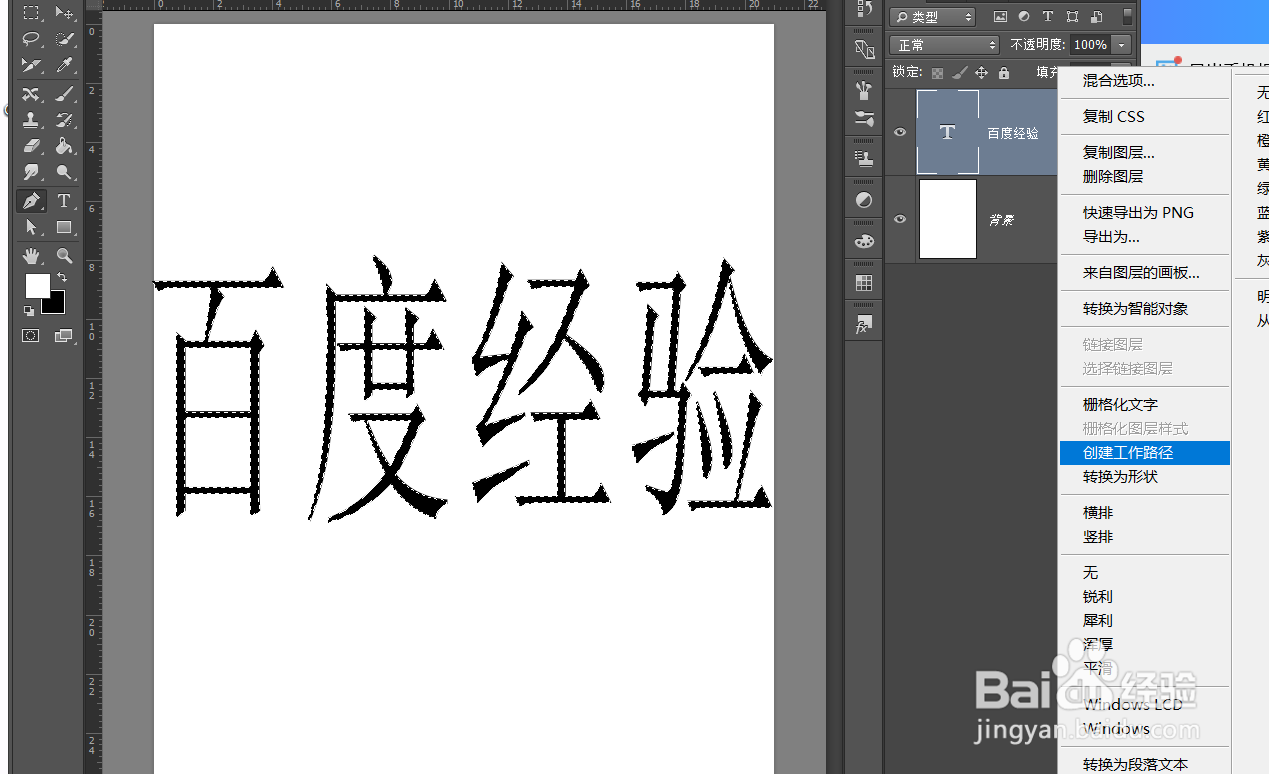Viewport: 1269px width, 774px height.
Task: Click the white foreground color swatch
Action: point(36,285)
